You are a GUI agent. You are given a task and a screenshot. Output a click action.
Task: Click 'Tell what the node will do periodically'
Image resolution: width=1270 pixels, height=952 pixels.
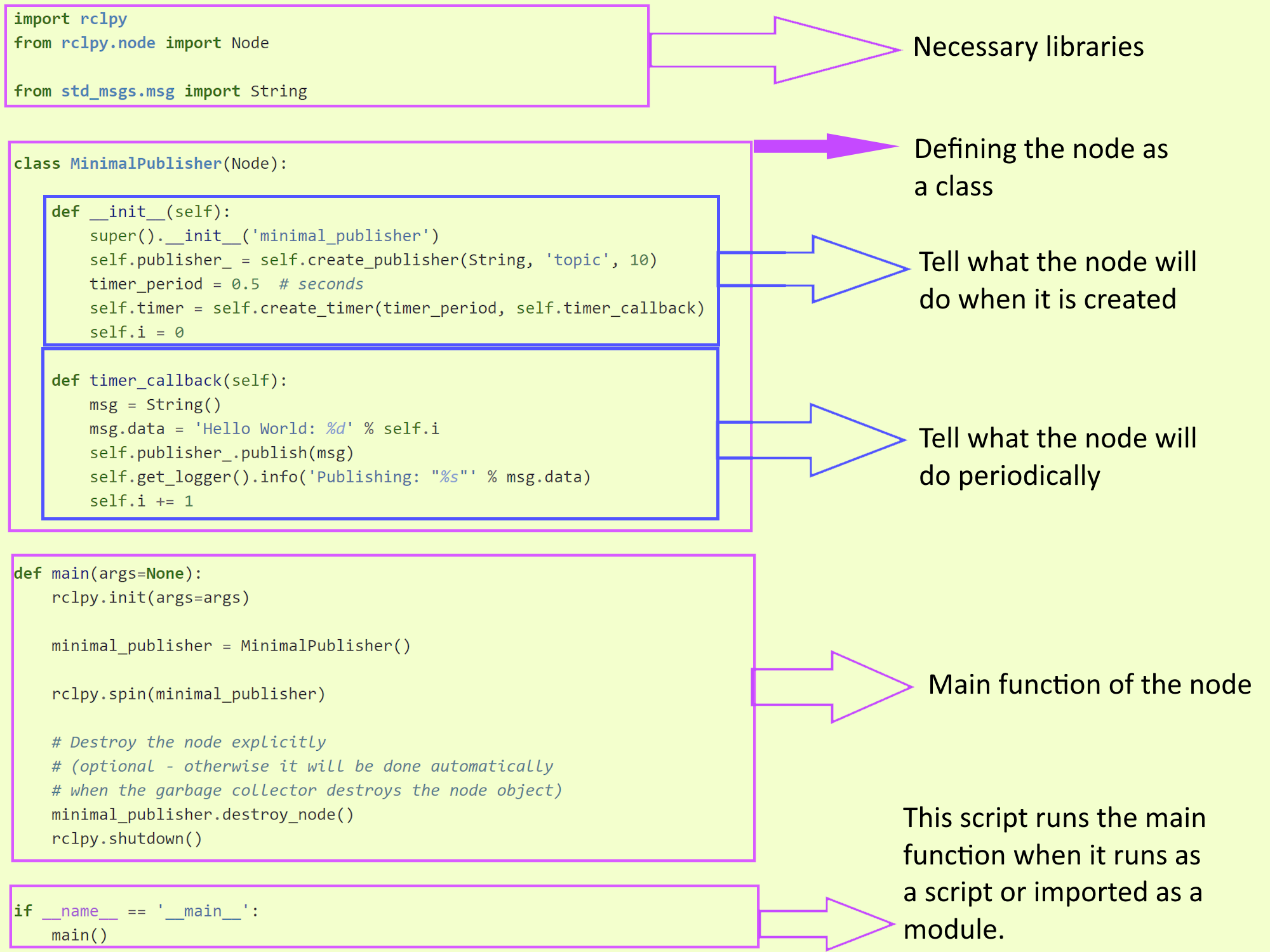[x=1058, y=456]
